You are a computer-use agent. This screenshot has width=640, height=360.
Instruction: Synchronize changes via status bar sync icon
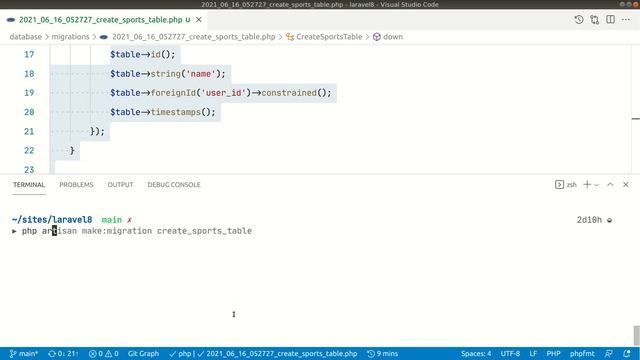coord(63,353)
